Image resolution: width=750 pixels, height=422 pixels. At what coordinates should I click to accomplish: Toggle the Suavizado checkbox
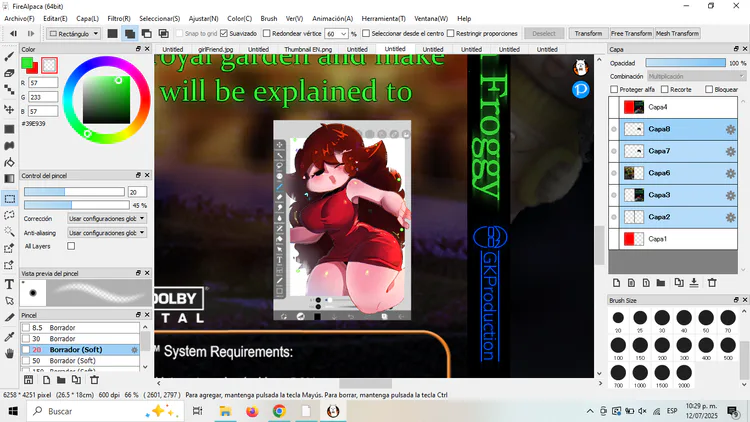pyautogui.click(x=223, y=33)
